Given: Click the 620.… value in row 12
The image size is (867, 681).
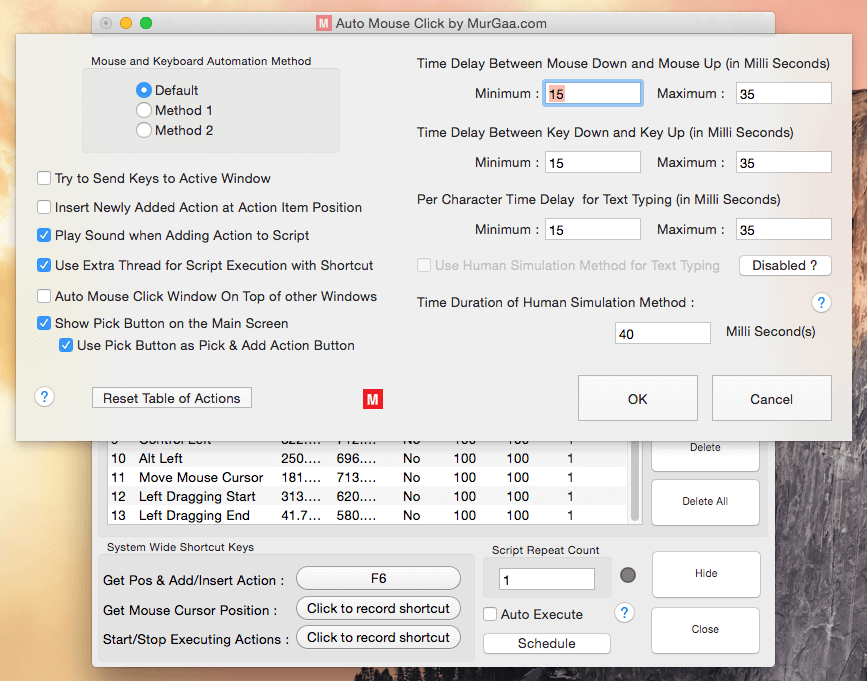Looking at the screenshot, I should point(356,496).
